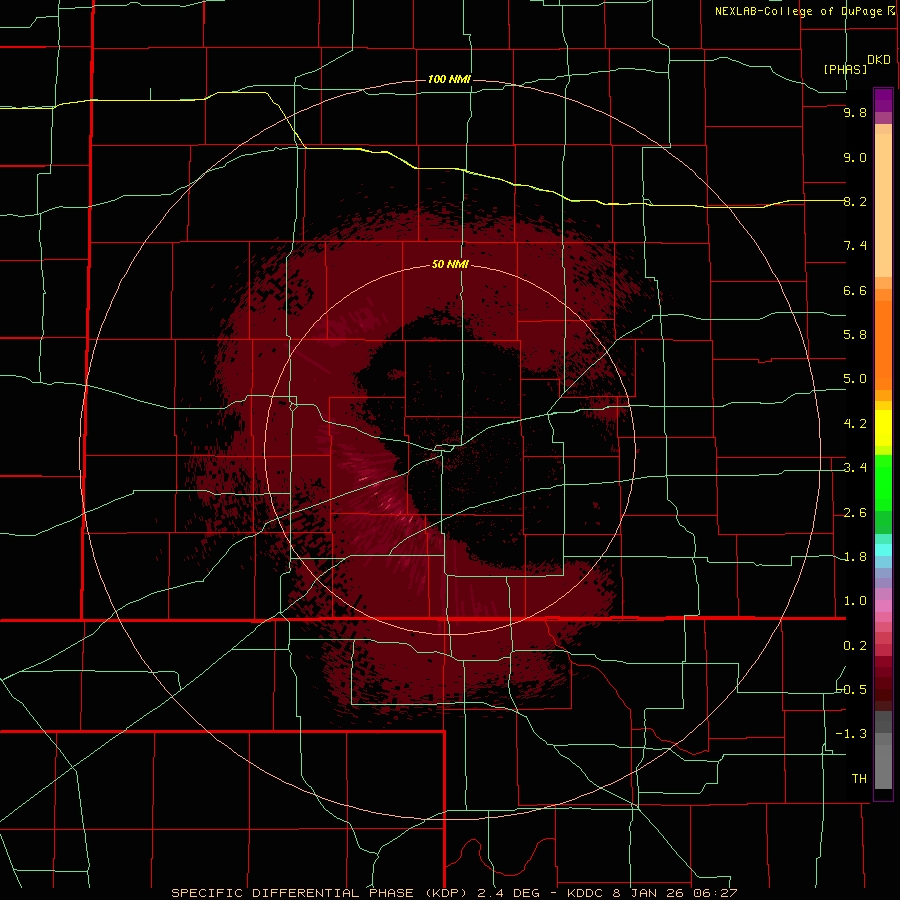Click the 5.8 value on the color scale

coord(855,335)
